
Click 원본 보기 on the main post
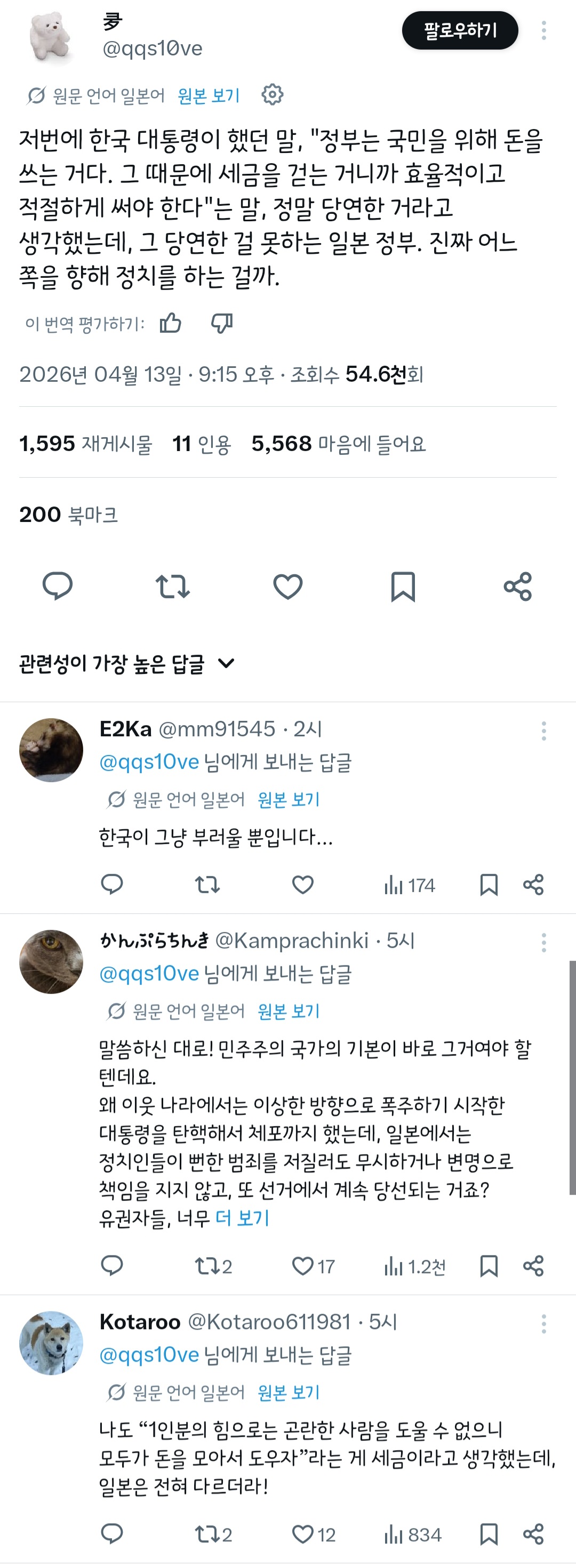[208, 95]
